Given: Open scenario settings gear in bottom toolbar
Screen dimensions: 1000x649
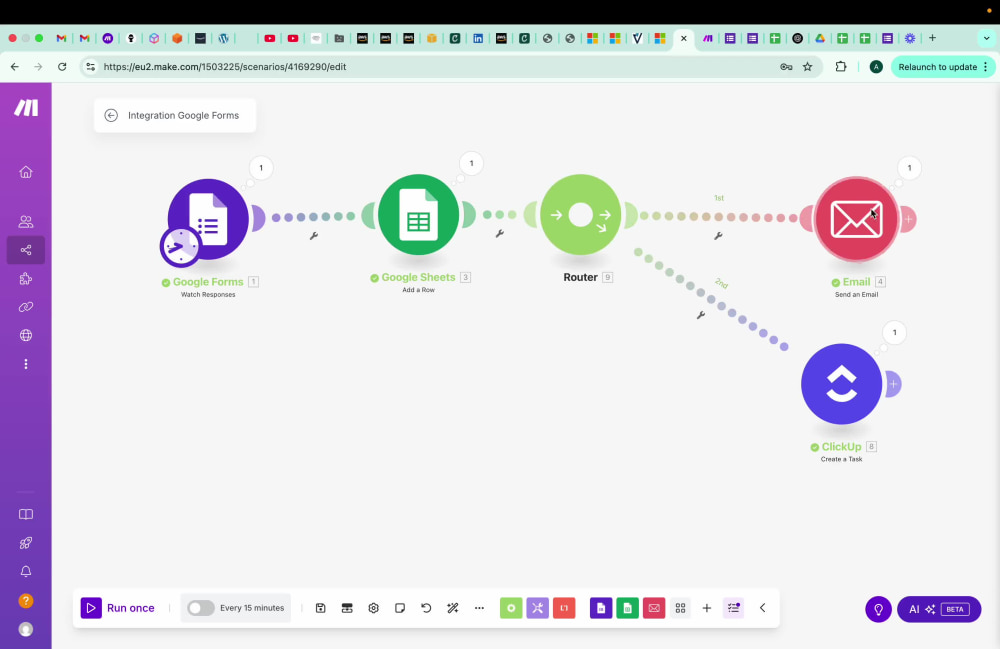Looking at the screenshot, I should click(374, 608).
